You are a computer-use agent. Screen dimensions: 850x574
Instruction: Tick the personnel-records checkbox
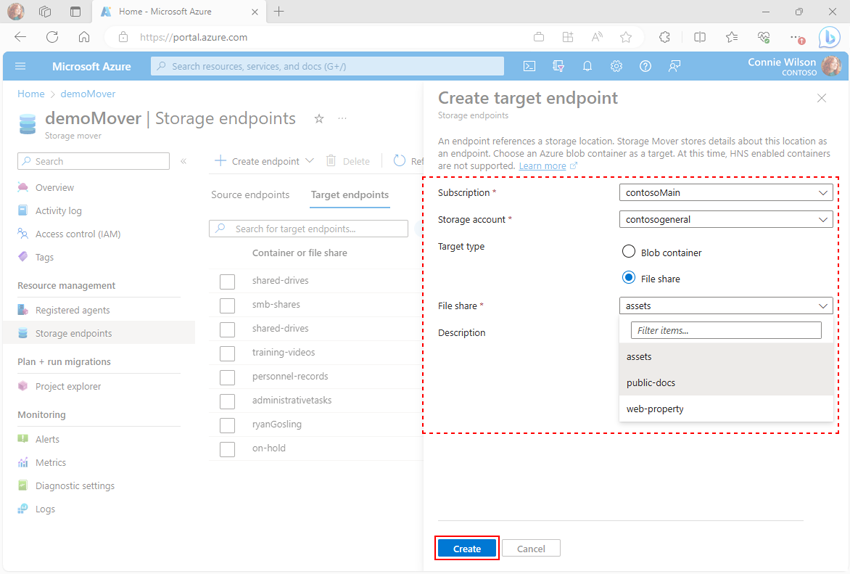point(227,377)
